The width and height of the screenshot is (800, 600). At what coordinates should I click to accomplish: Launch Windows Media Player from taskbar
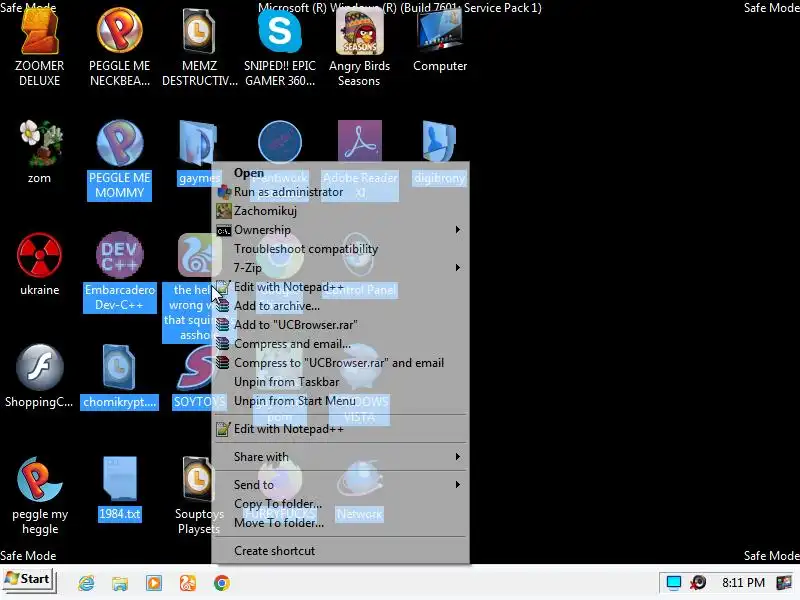[154, 583]
